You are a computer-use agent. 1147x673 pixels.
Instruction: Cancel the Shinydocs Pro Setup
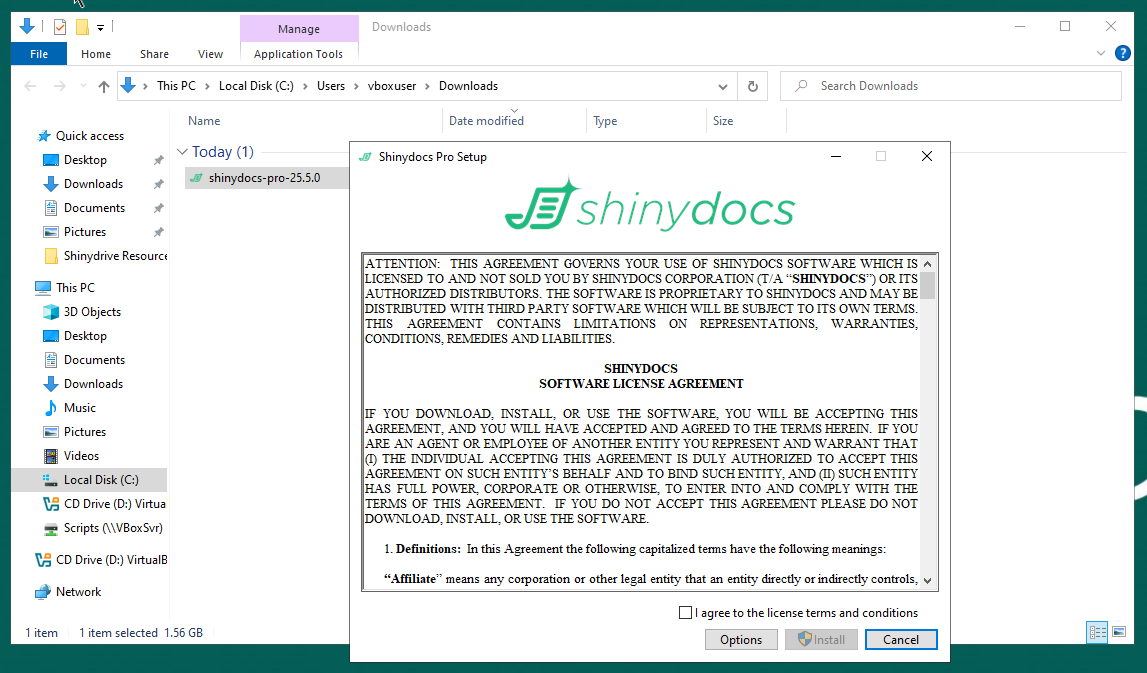coord(900,640)
